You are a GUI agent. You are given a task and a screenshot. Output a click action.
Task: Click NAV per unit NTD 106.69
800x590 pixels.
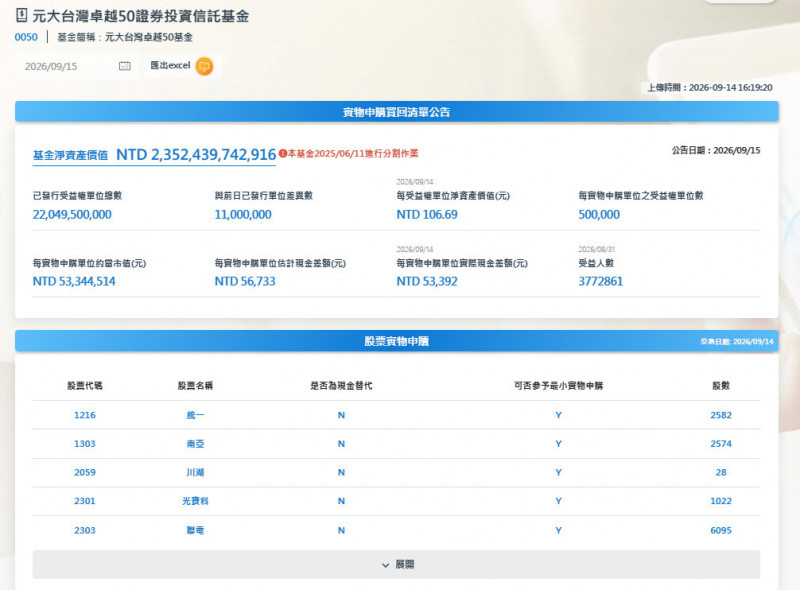[x=427, y=214]
